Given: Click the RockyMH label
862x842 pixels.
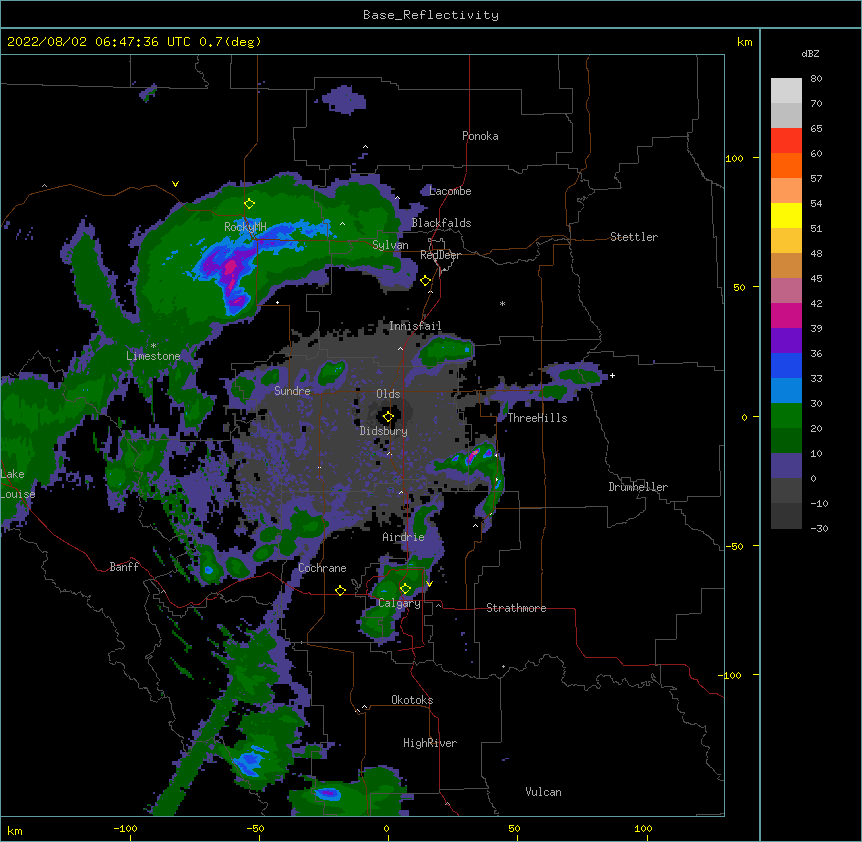Looking at the screenshot, I should pos(245,227).
